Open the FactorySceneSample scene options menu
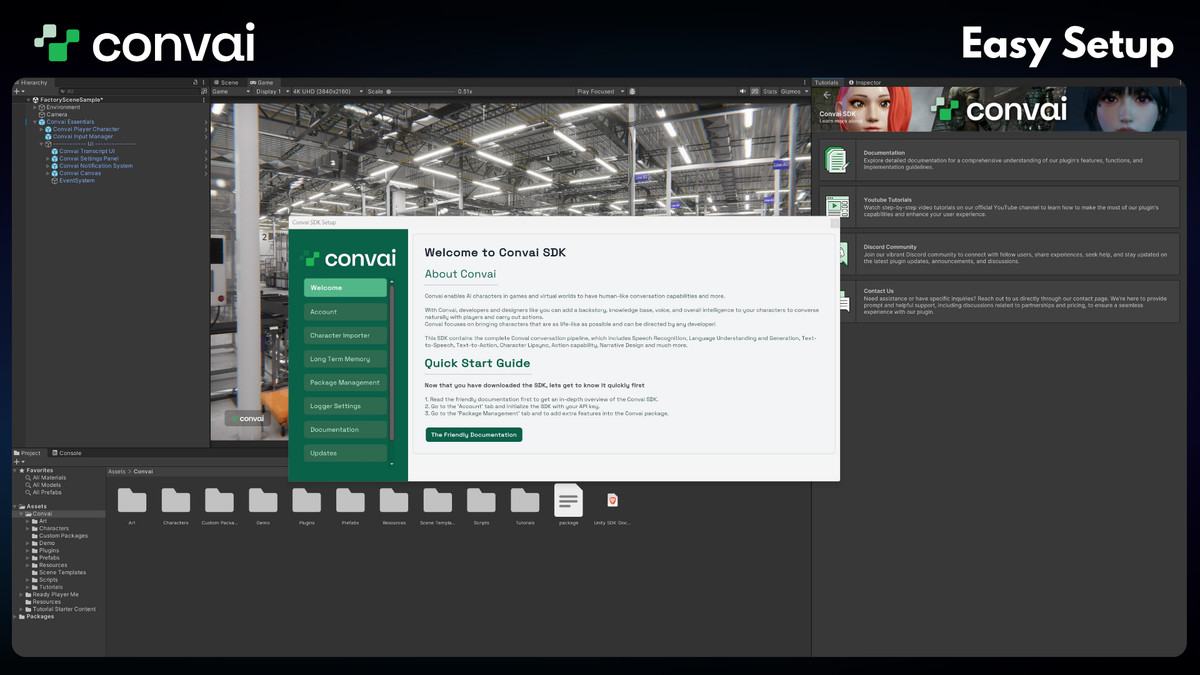Image resolution: width=1200 pixels, height=675 pixels. pos(204,100)
